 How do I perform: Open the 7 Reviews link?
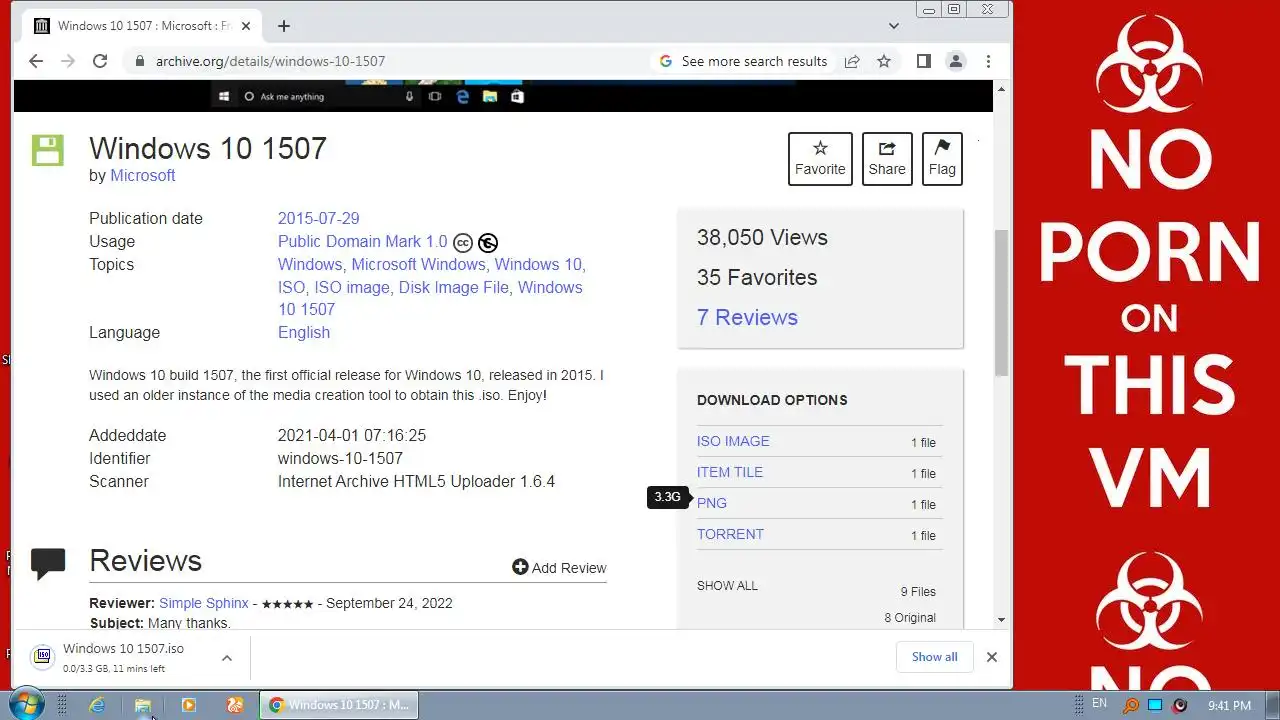click(747, 317)
